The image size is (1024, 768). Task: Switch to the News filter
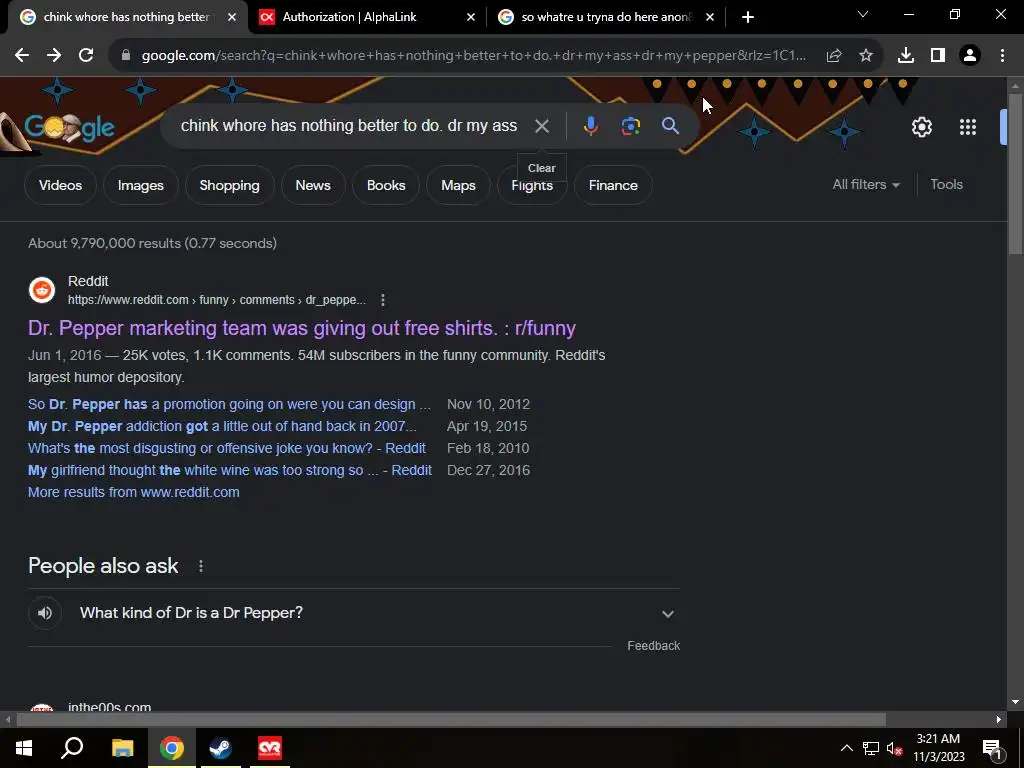(313, 185)
